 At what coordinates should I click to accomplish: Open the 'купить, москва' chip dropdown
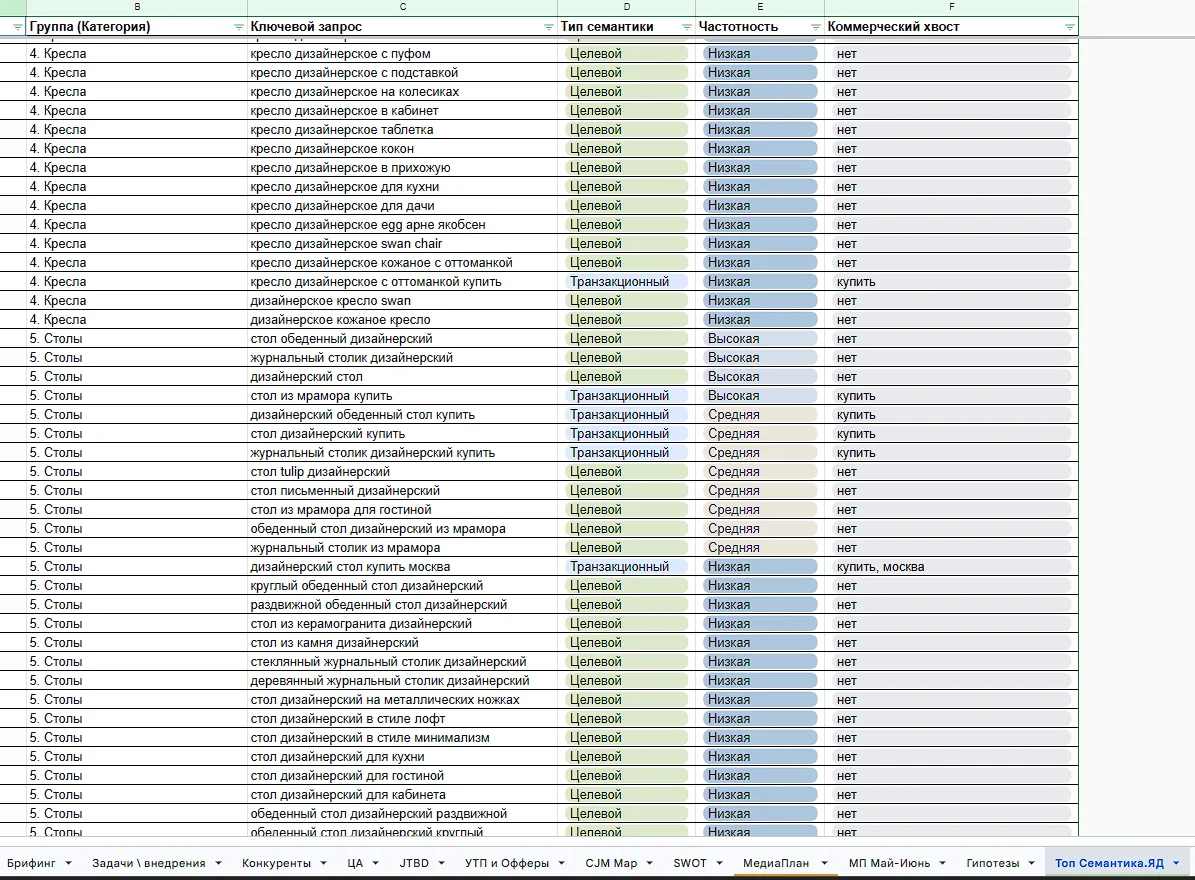[x=950, y=567]
